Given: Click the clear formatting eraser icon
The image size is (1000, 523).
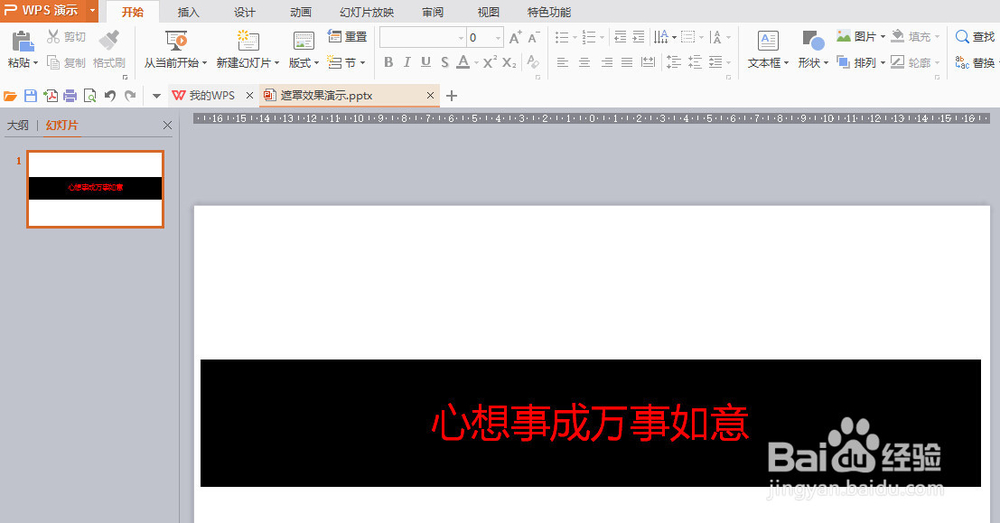Looking at the screenshot, I should [533, 63].
